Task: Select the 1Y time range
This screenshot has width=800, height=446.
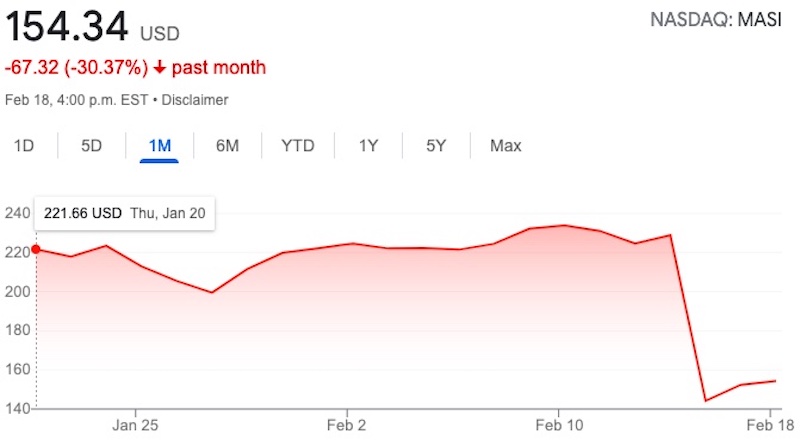Action: pyautogui.click(x=368, y=146)
